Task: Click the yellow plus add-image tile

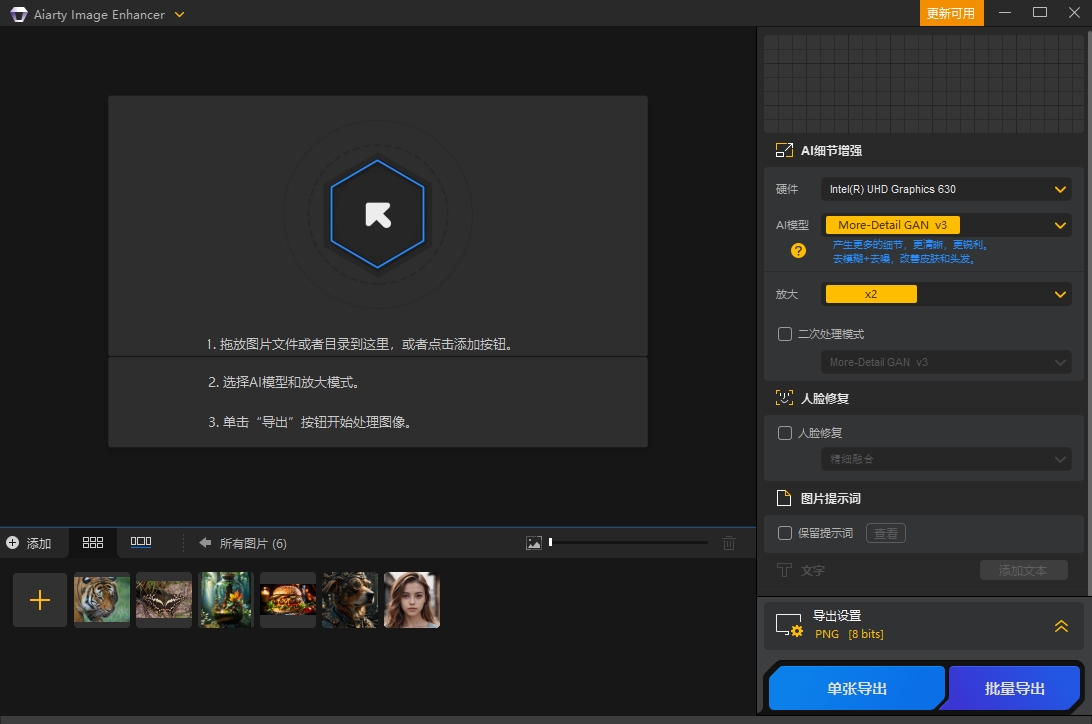Action: pos(40,600)
